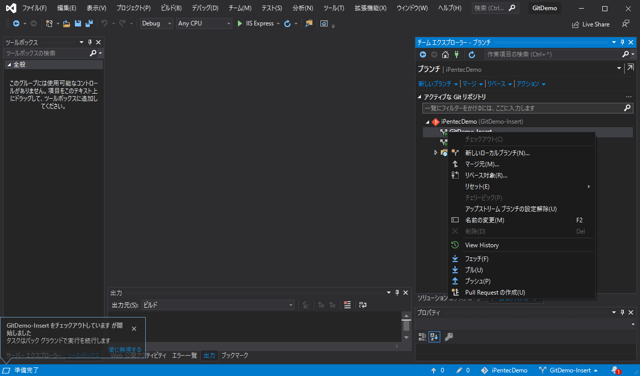The height and width of the screenshot is (376, 640).
Task: Click the Team Explorer Home icon
Action: point(445,54)
